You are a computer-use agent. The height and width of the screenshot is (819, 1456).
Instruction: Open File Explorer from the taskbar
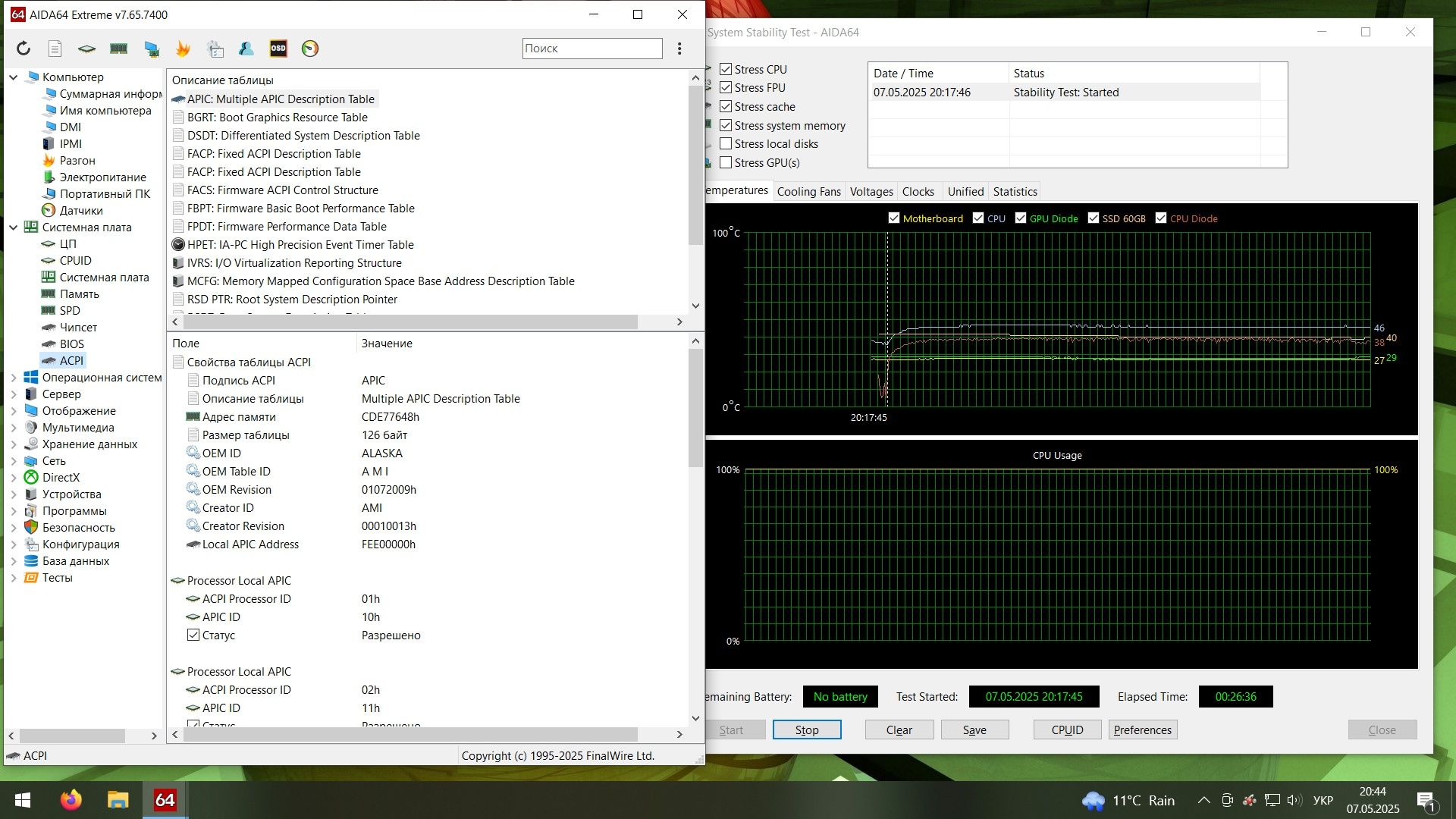(x=118, y=800)
